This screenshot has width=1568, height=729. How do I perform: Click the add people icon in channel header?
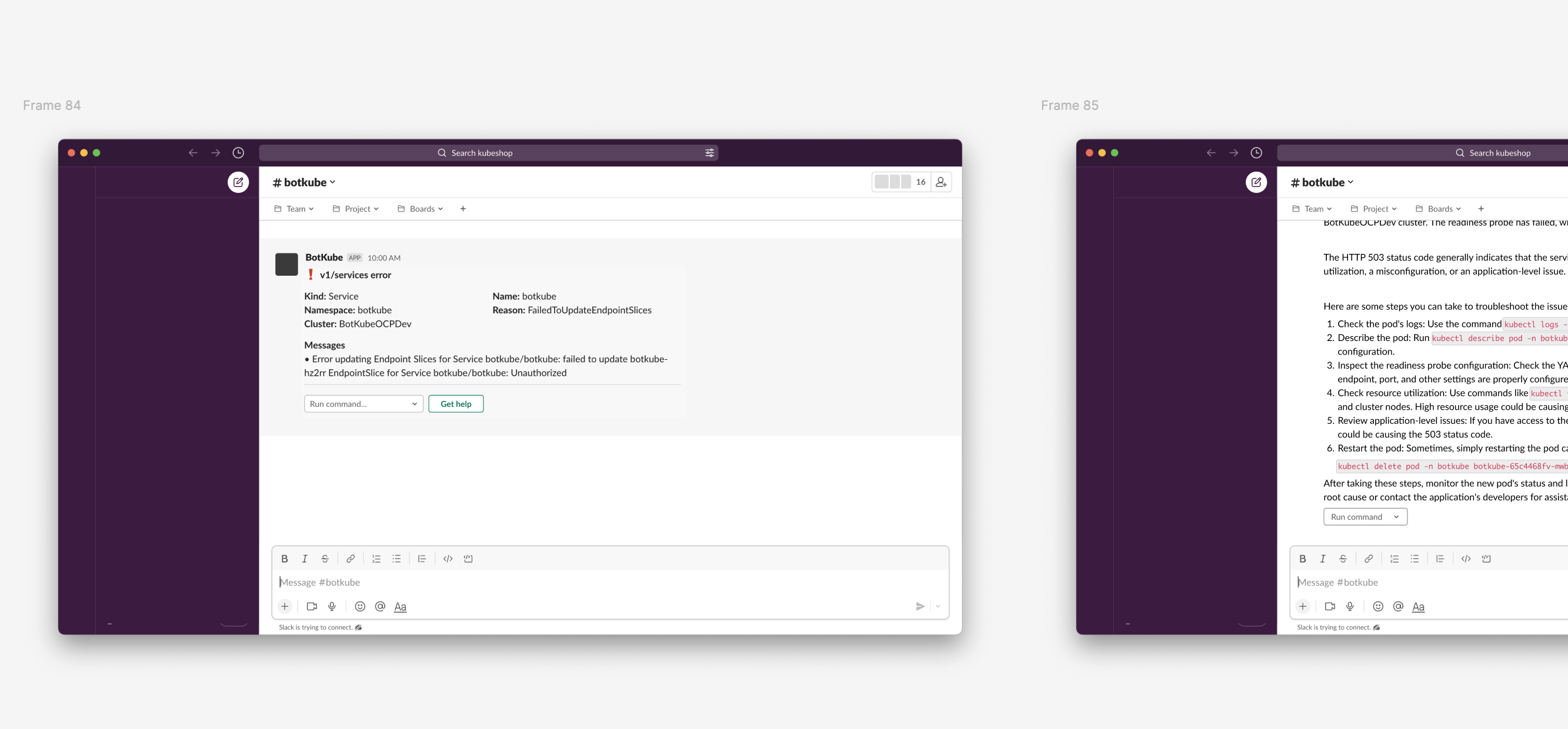(x=941, y=182)
